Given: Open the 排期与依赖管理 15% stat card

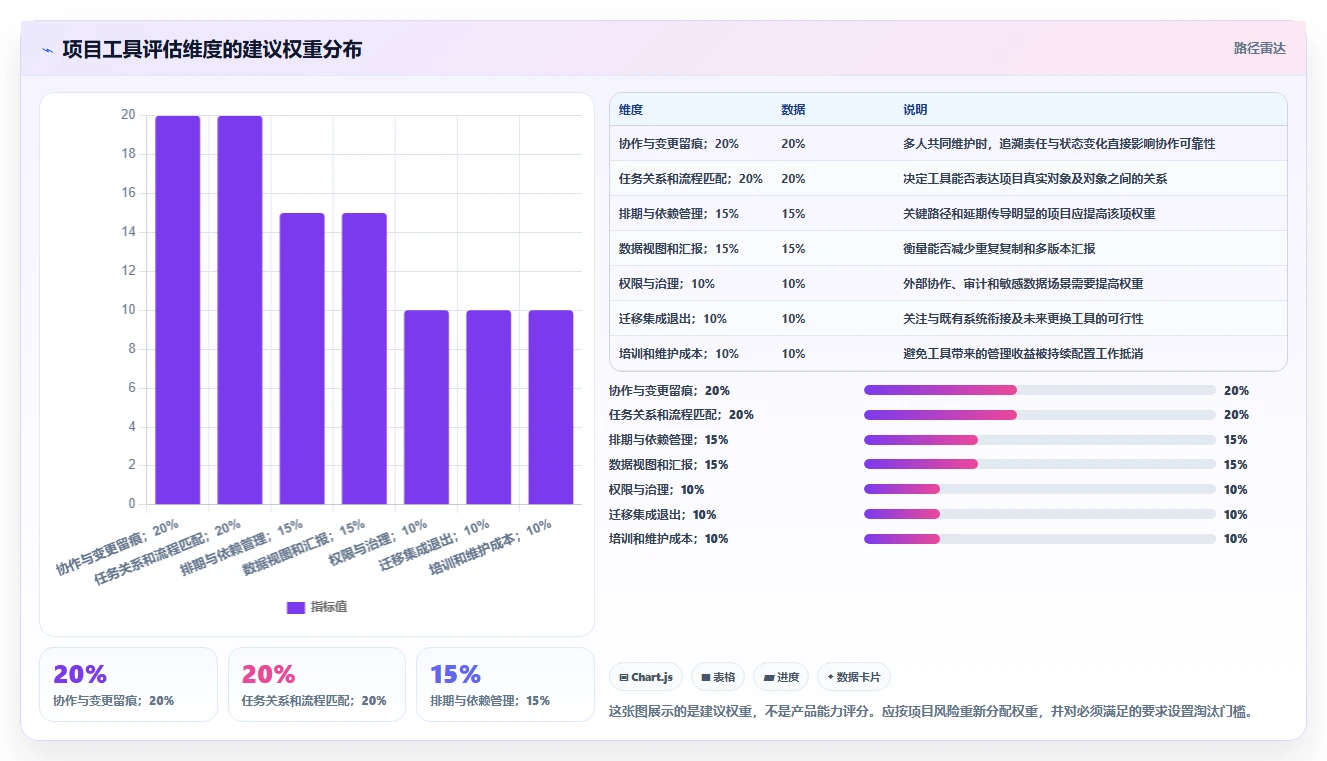Looking at the screenshot, I should [505, 684].
